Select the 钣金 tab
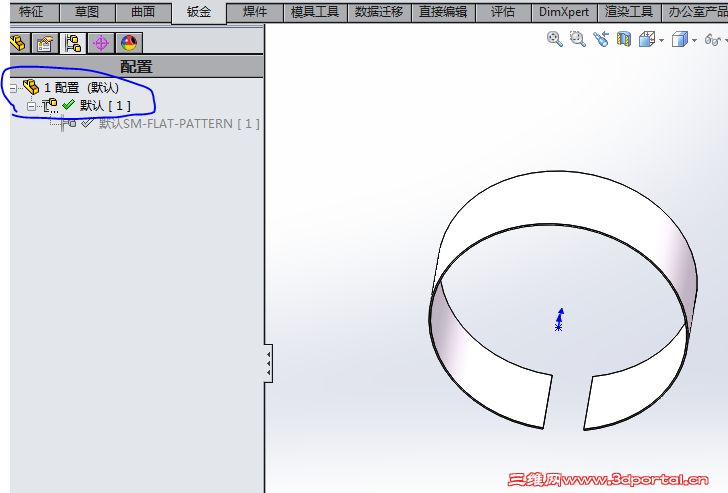 (x=199, y=12)
